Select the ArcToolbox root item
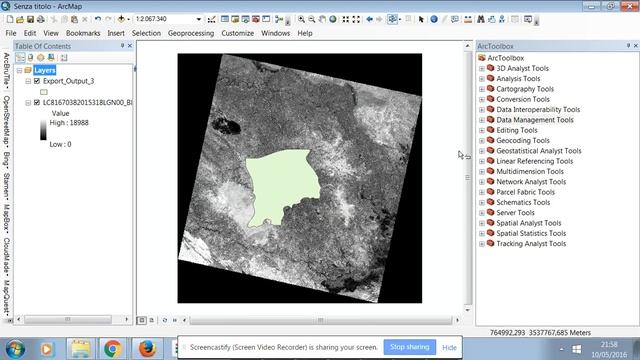The image size is (640, 360). pos(505,58)
